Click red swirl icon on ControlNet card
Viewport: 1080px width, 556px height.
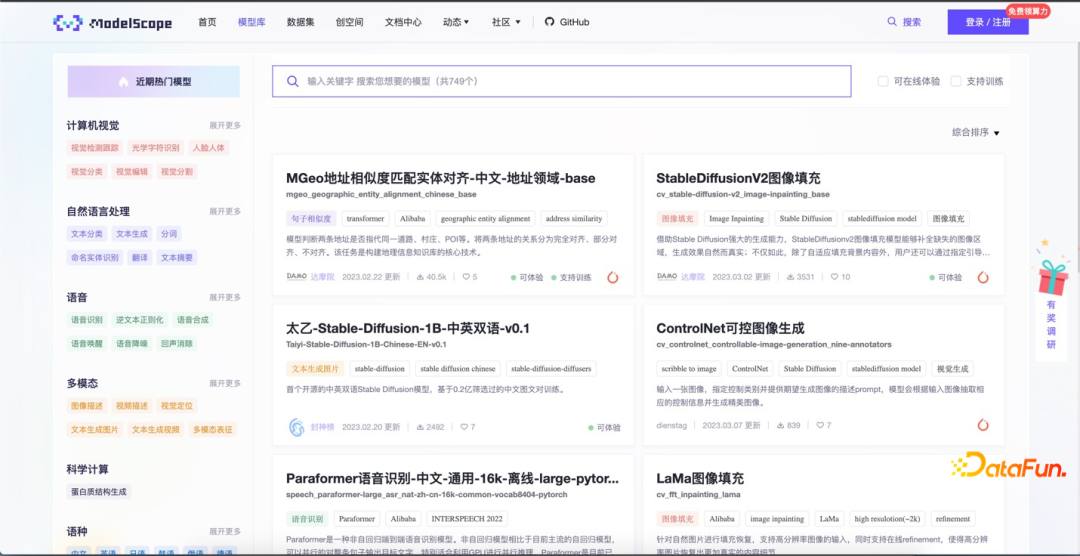click(x=983, y=425)
